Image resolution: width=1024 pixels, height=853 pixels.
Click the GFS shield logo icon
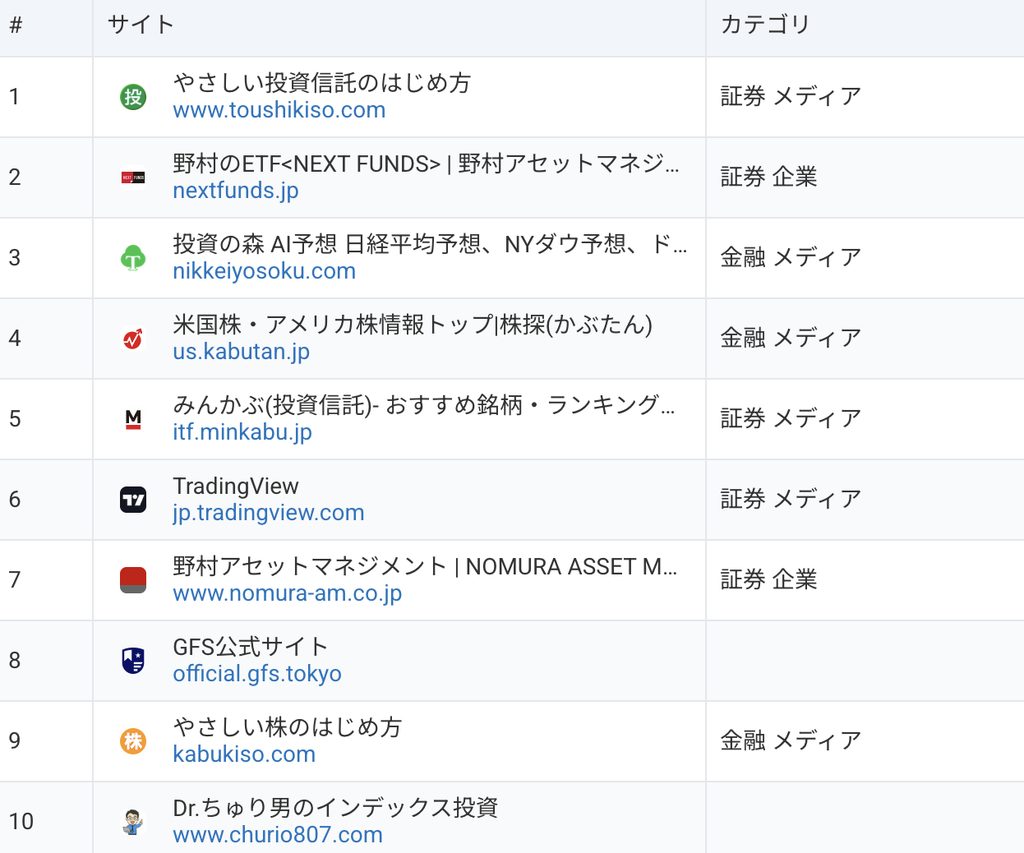[x=133, y=660]
